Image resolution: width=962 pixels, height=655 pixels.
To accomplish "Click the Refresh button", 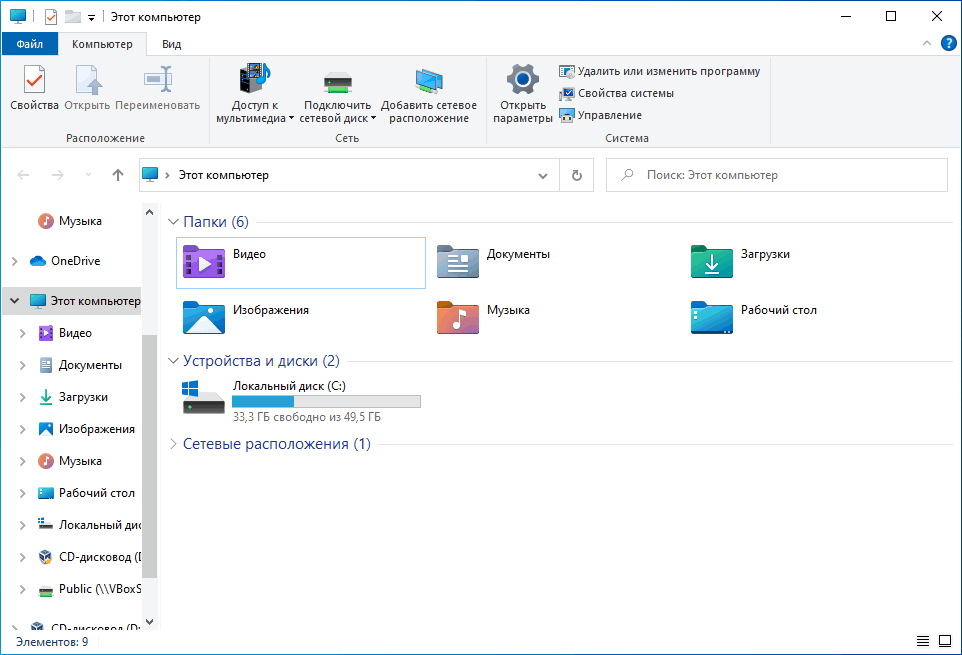I will (577, 176).
